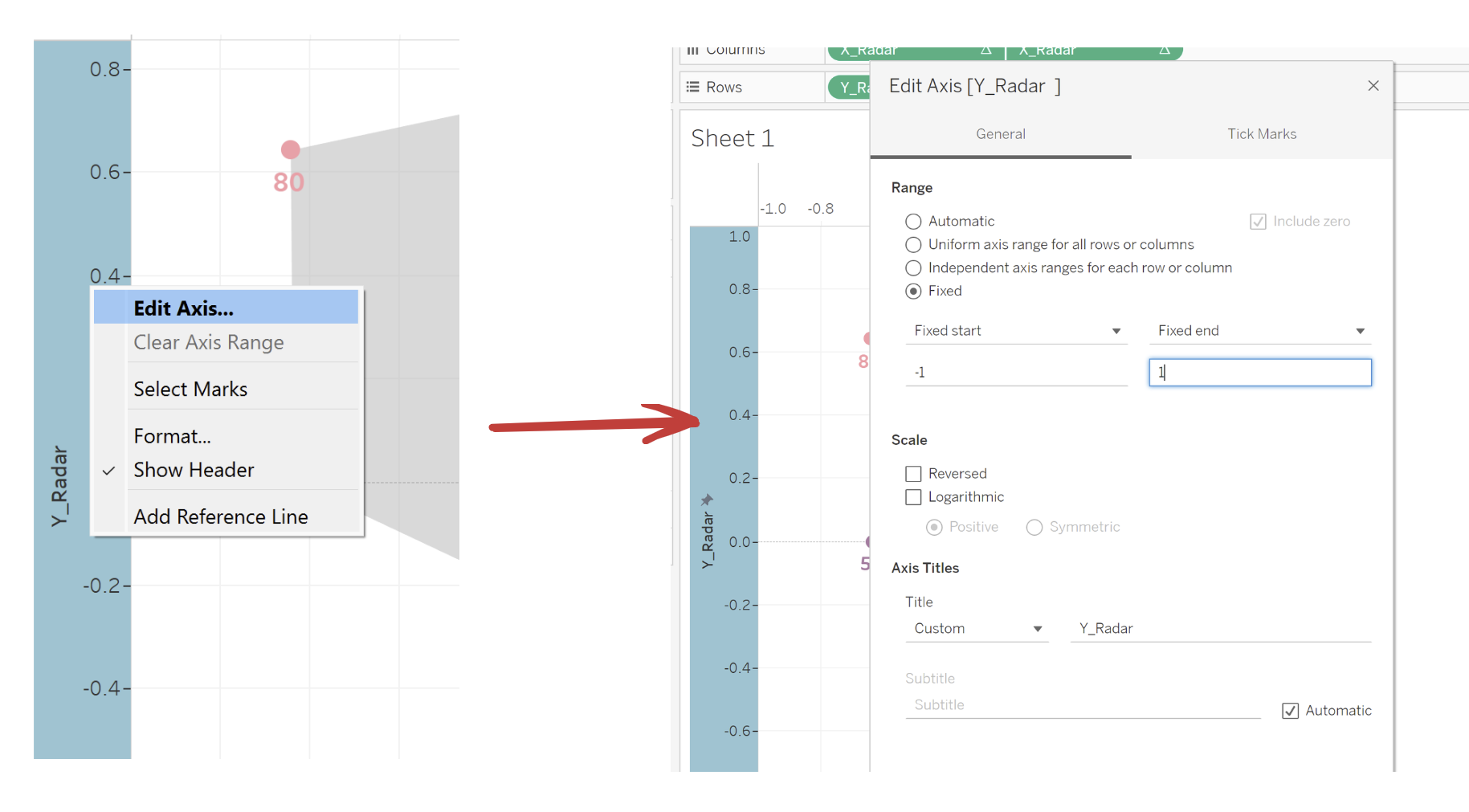Switch to the Tick Marks tab
This screenshot has width=1469, height=812.
[x=1261, y=134]
